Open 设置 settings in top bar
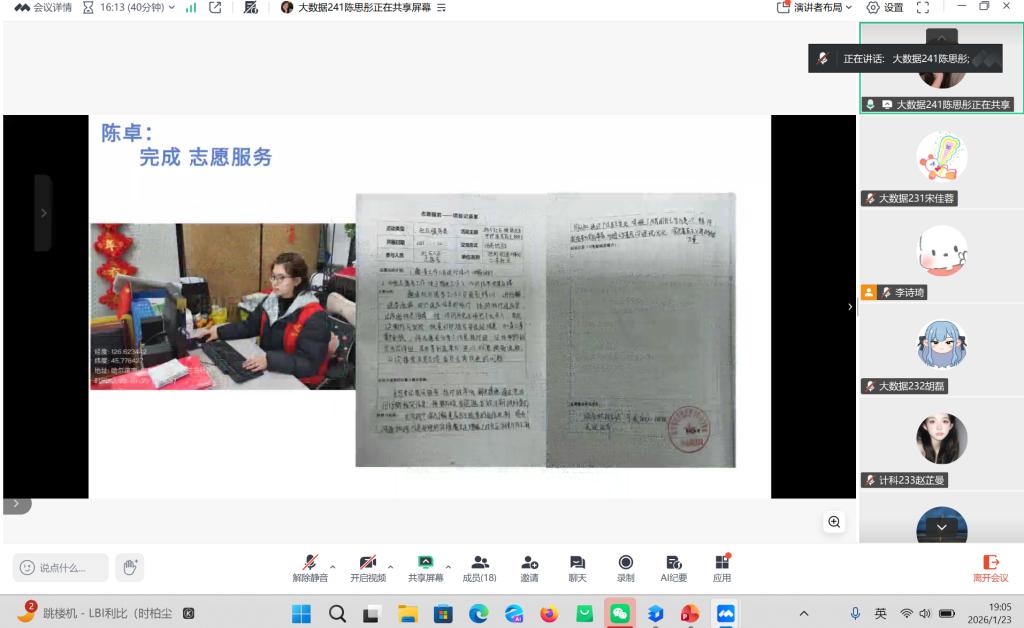The width and height of the screenshot is (1024, 628). pyautogui.click(x=884, y=7)
